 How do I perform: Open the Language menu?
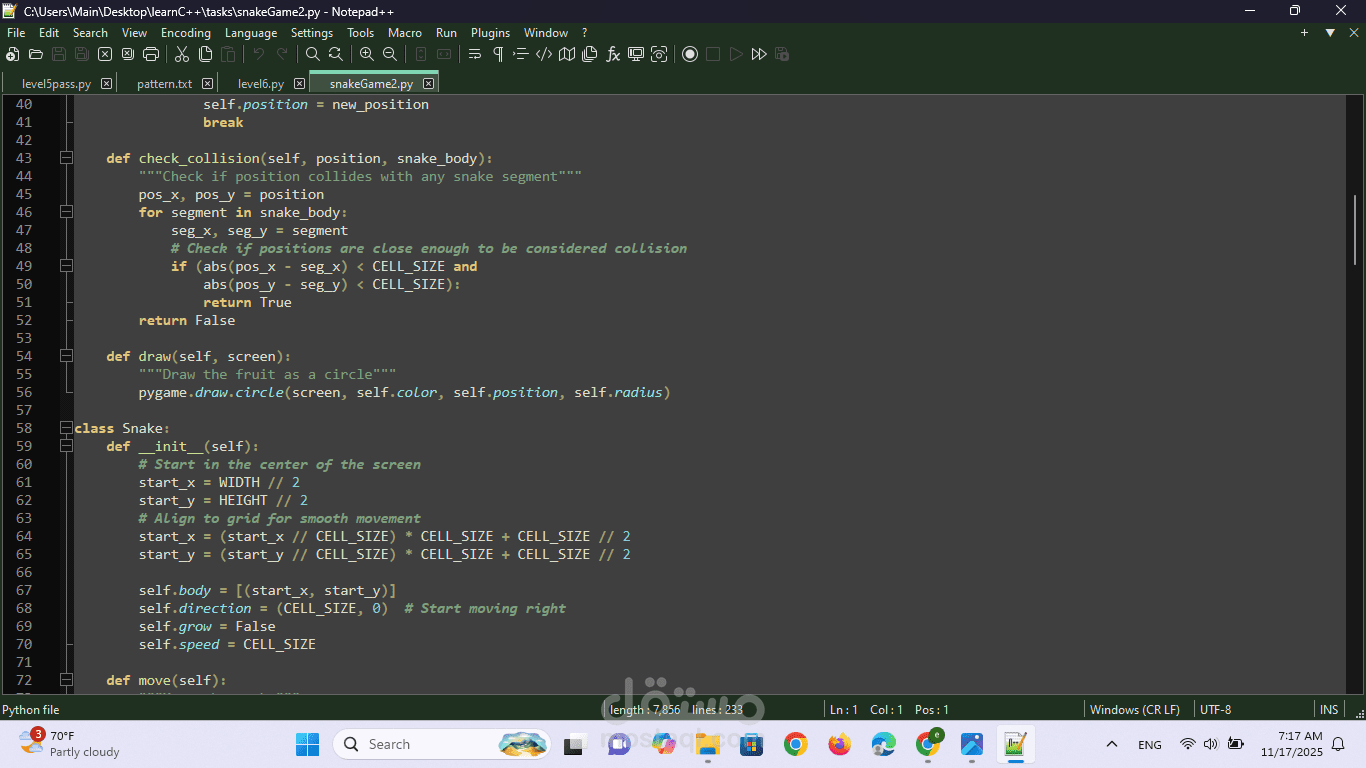[251, 33]
